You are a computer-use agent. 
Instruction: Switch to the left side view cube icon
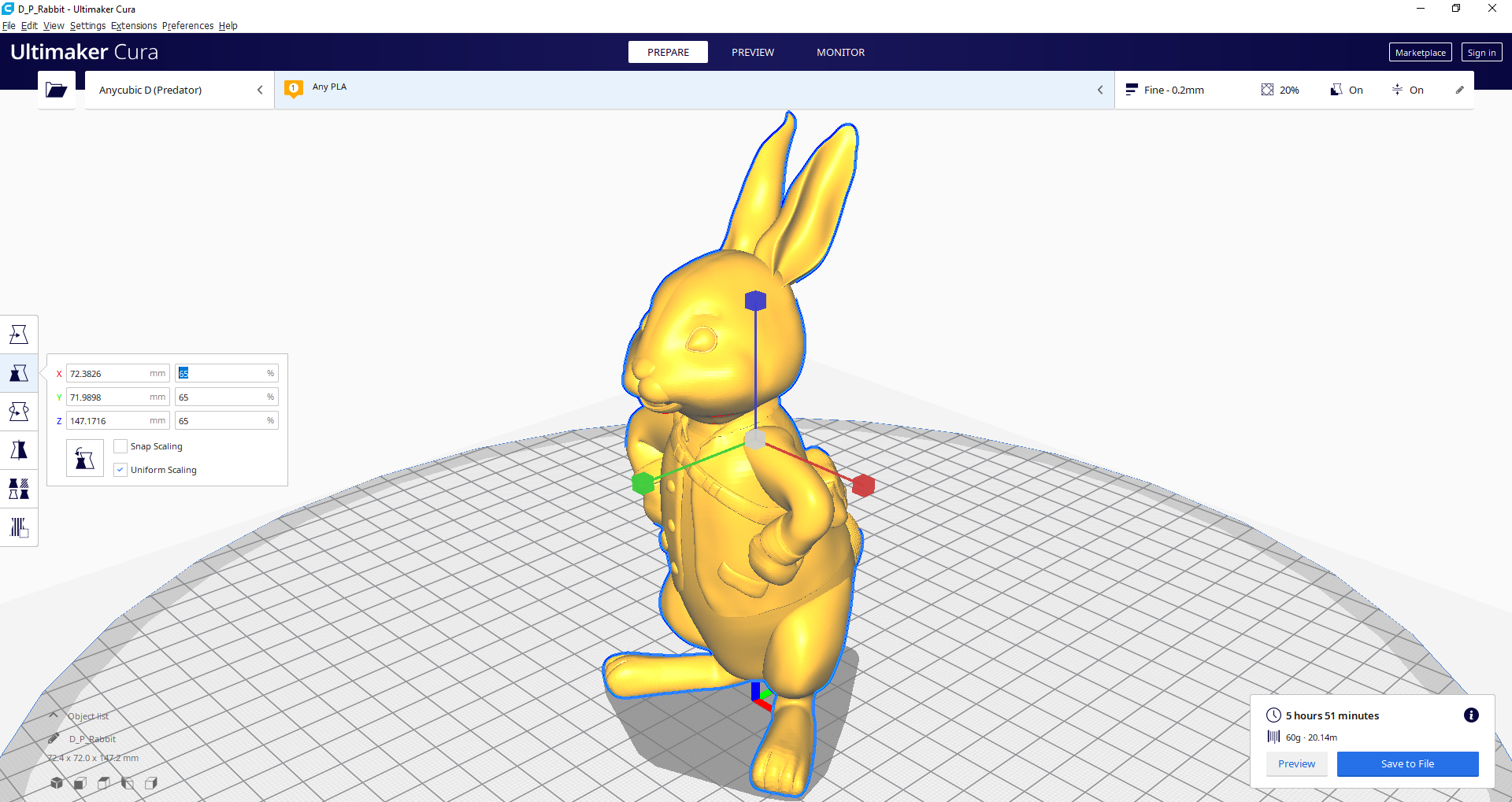tap(128, 783)
